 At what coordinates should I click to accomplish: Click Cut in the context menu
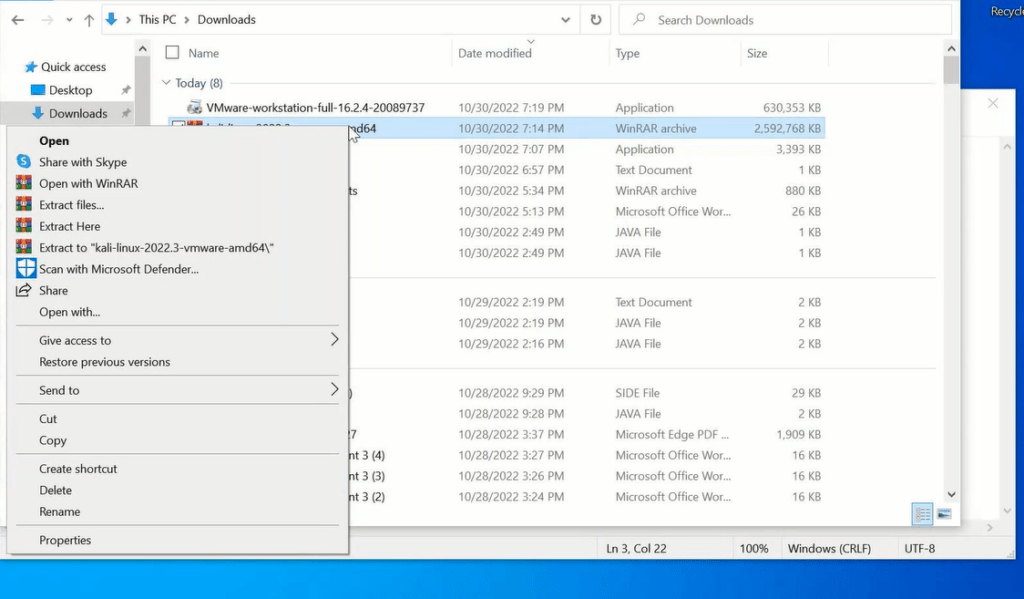(x=48, y=419)
